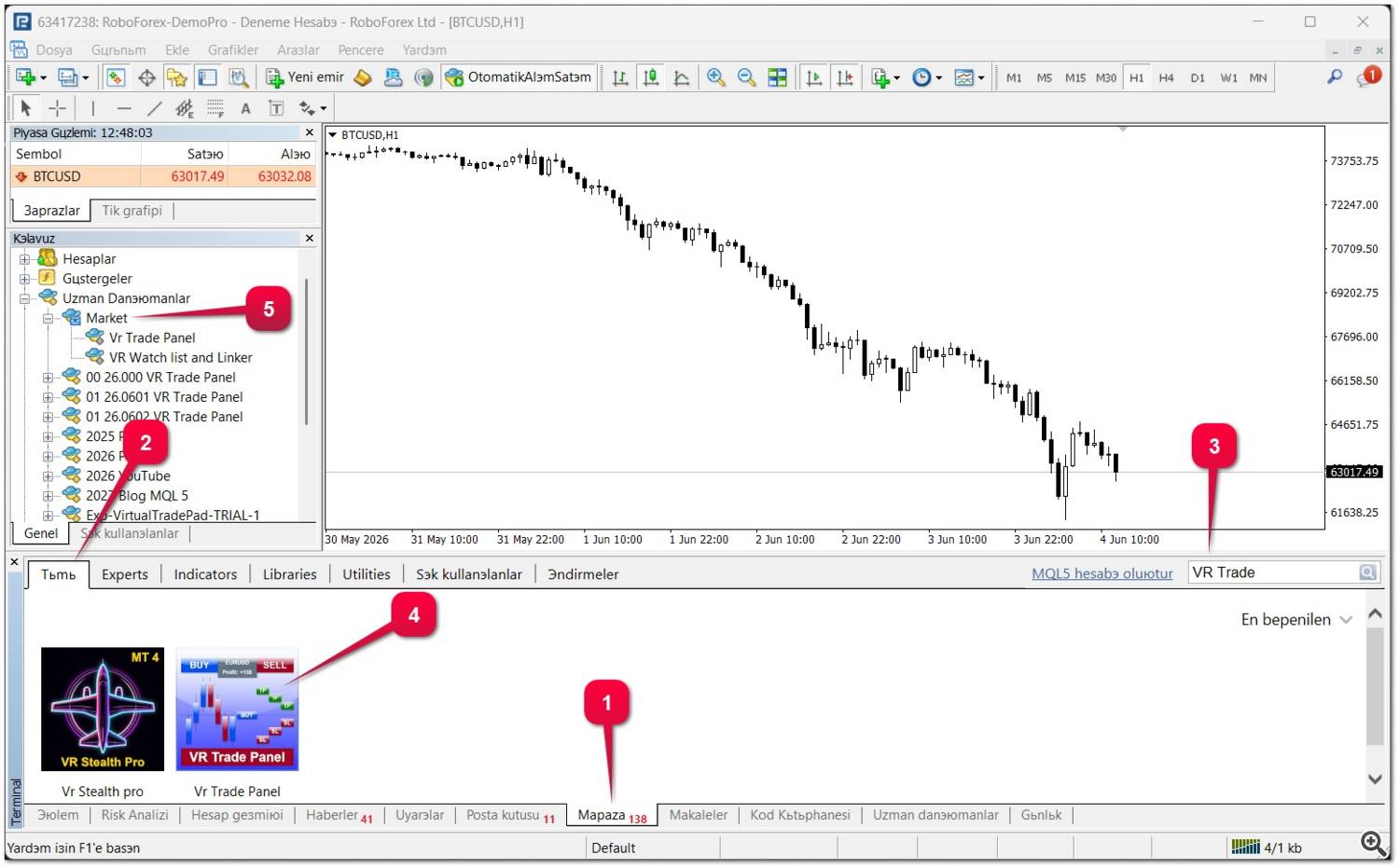Open the virtual hosting cloud icon
This screenshot has width=1399, height=868.
[394, 77]
